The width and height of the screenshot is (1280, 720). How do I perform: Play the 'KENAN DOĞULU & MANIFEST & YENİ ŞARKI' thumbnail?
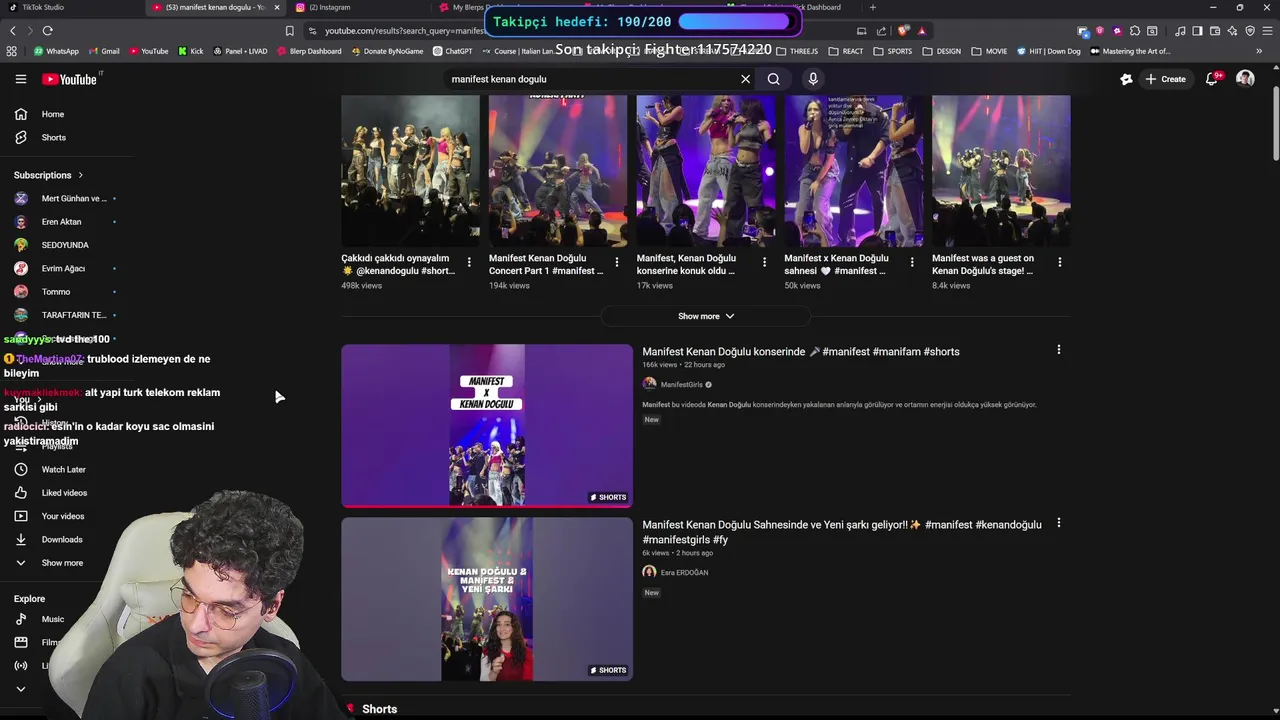click(487, 599)
